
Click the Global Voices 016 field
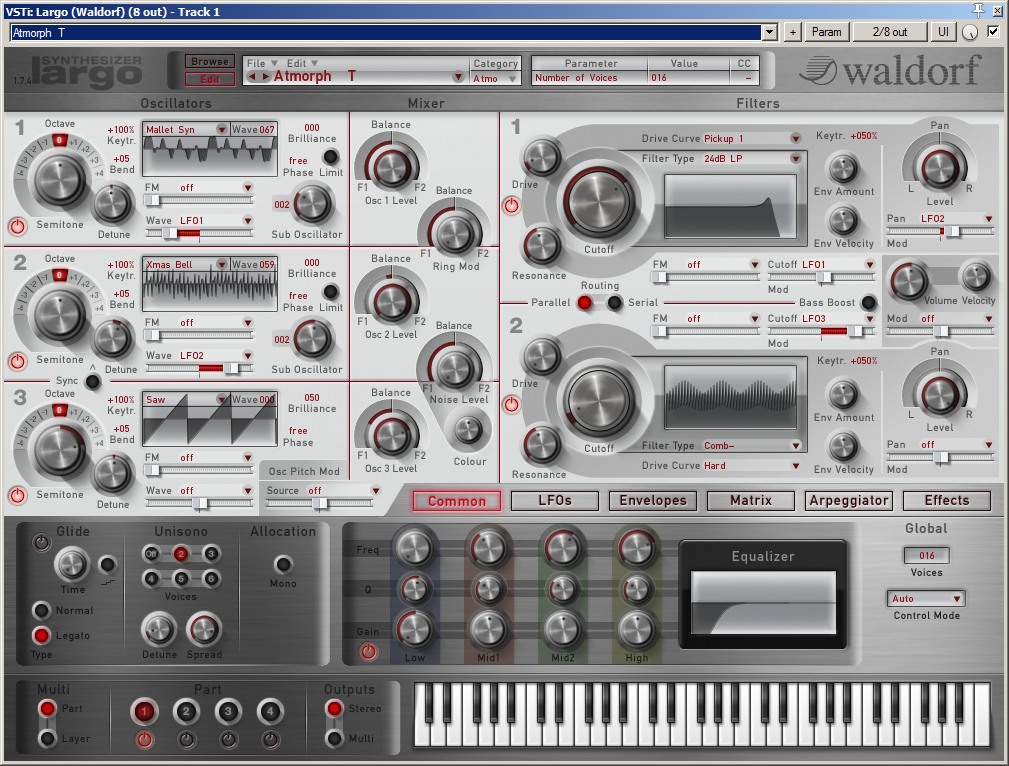click(x=926, y=556)
